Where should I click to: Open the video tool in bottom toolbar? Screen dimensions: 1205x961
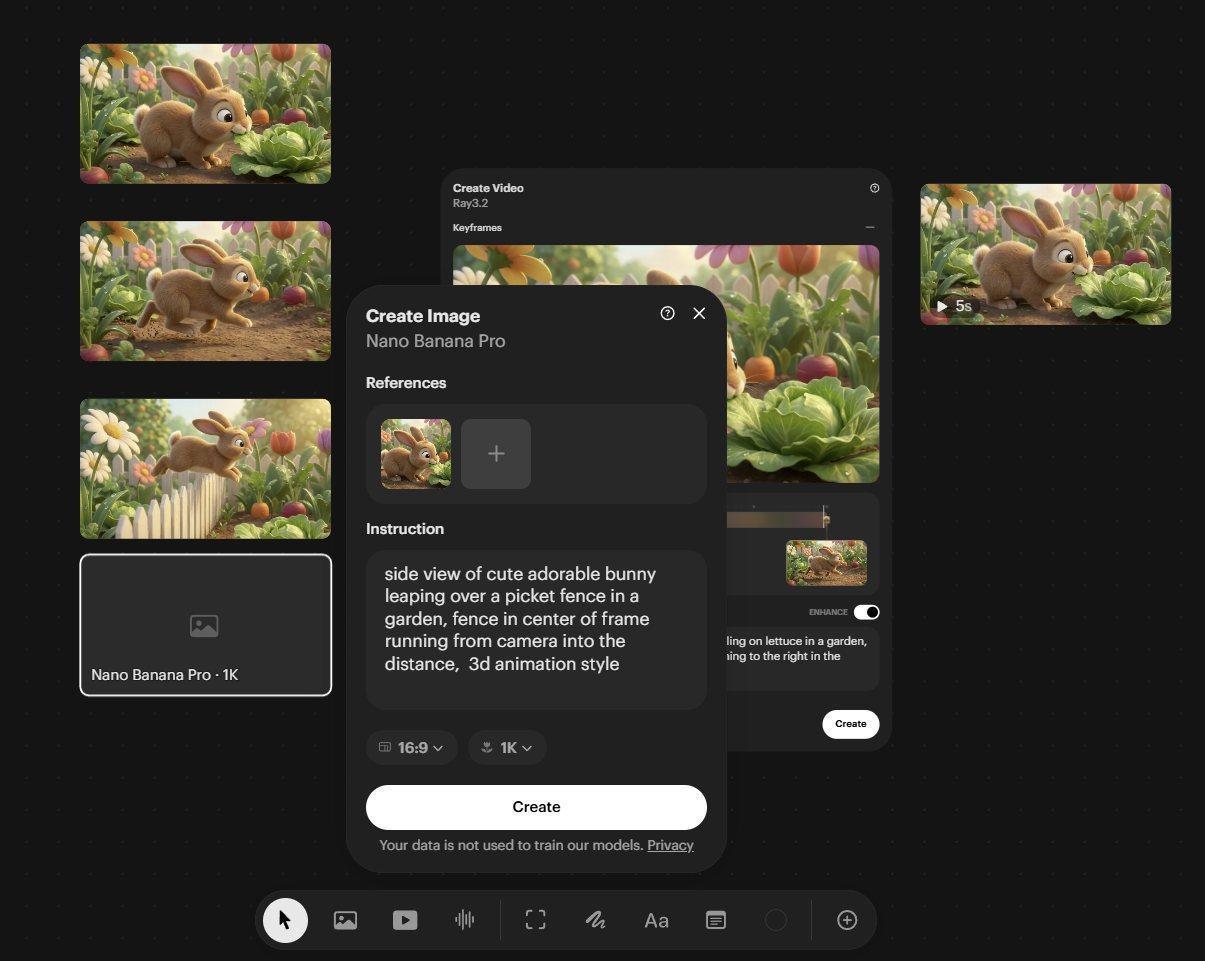coord(405,920)
